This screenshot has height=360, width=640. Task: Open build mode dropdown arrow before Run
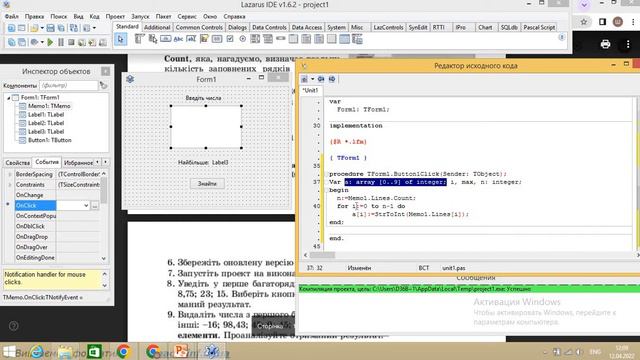click(42, 42)
